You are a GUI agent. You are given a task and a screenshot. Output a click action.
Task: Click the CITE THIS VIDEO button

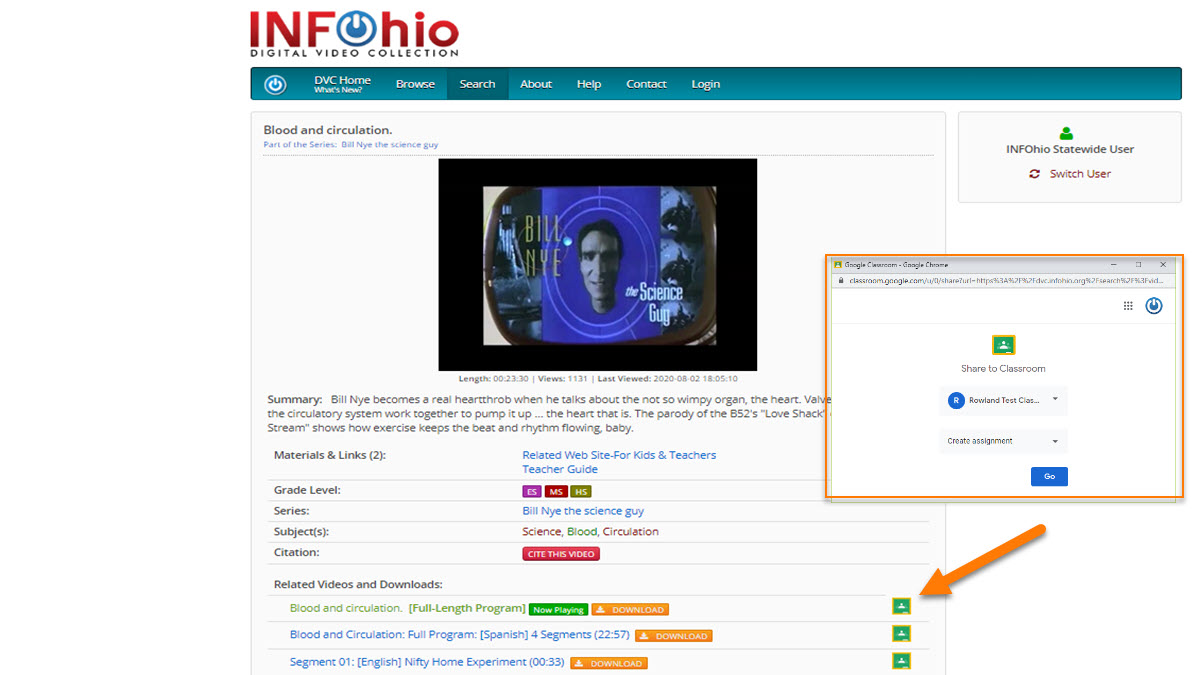point(561,554)
